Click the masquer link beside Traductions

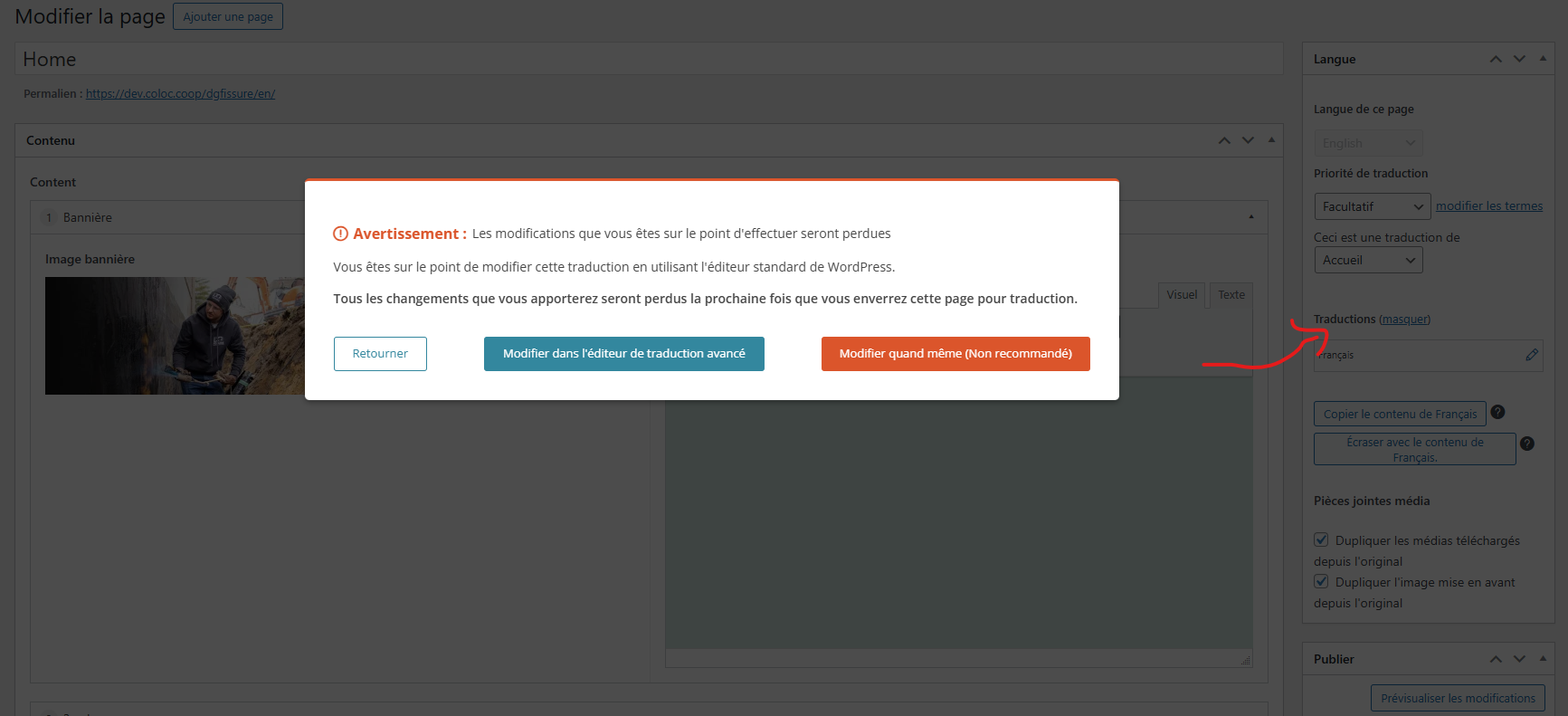[1404, 320]
